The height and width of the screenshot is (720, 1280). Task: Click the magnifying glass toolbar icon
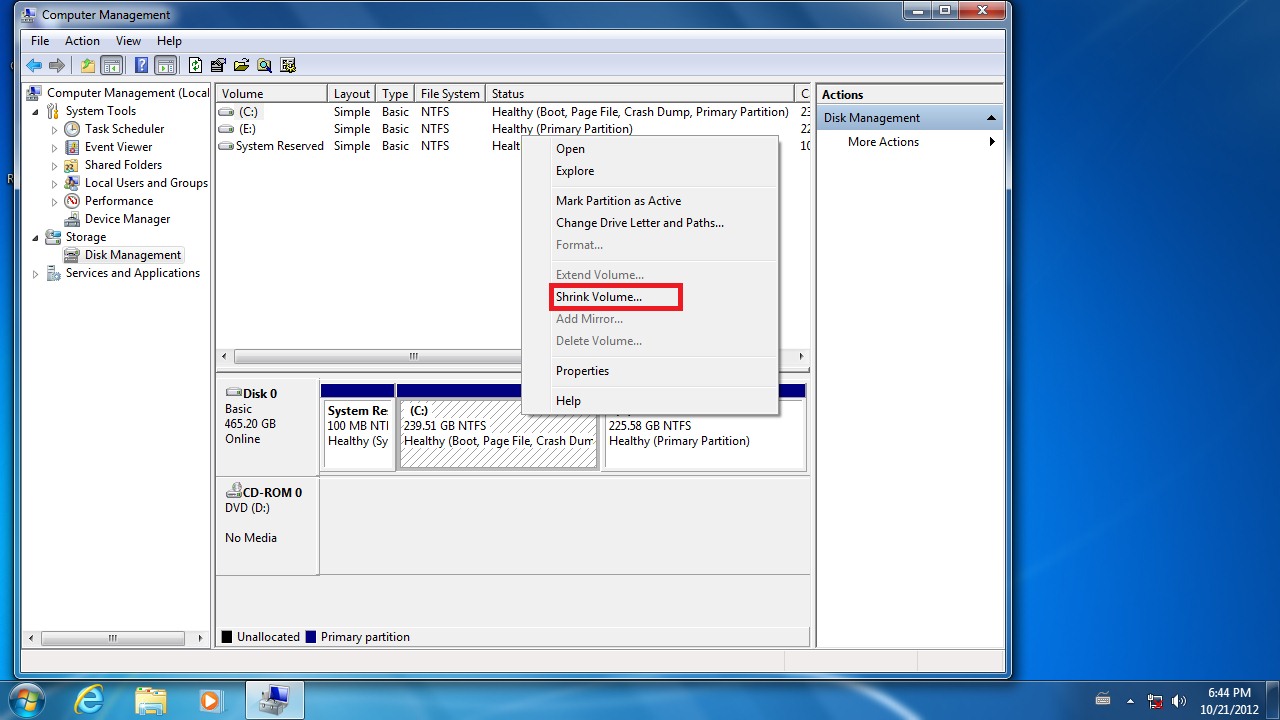coord(264,66)
